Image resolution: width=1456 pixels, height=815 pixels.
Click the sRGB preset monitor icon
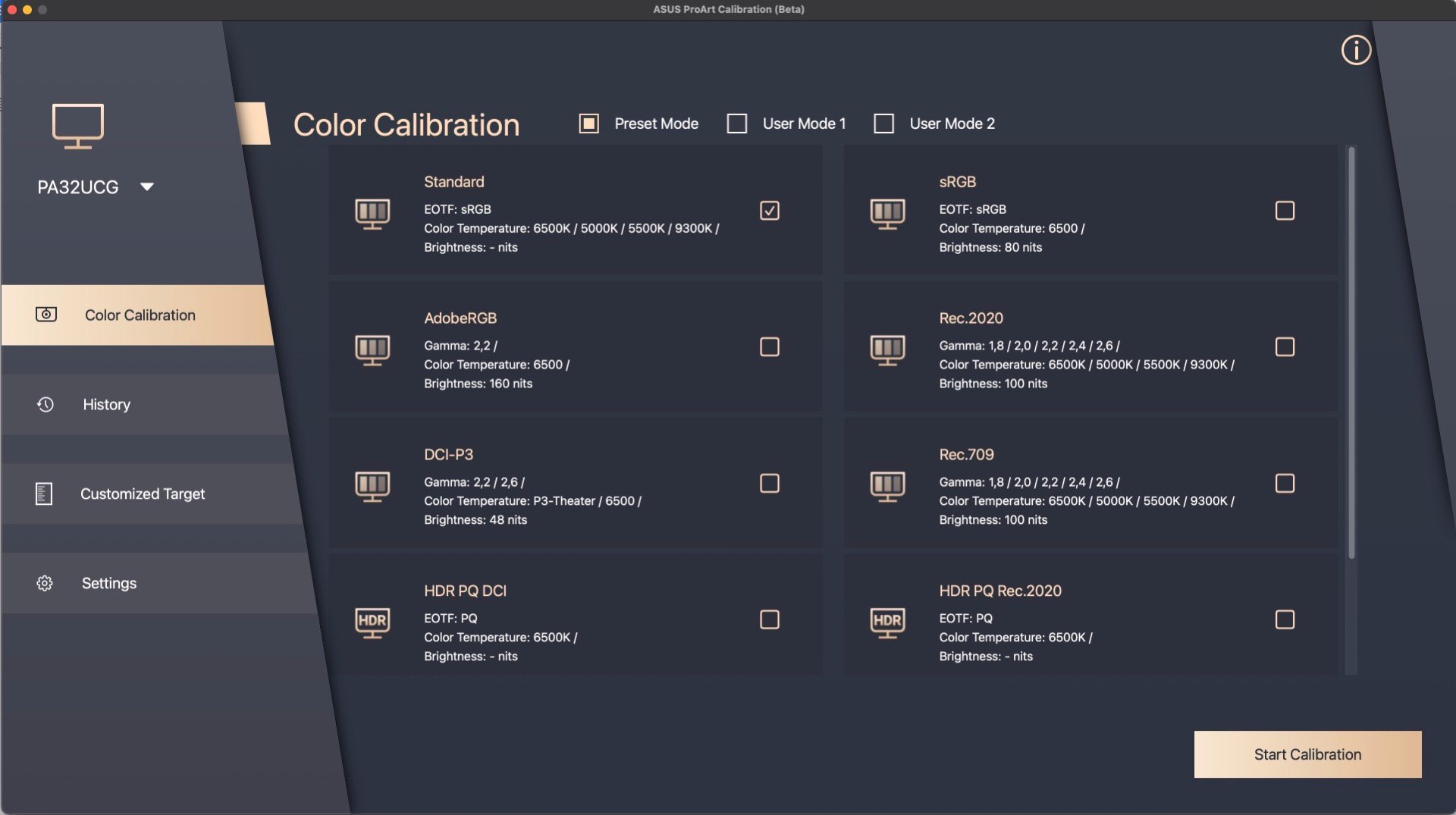point(887,214)
